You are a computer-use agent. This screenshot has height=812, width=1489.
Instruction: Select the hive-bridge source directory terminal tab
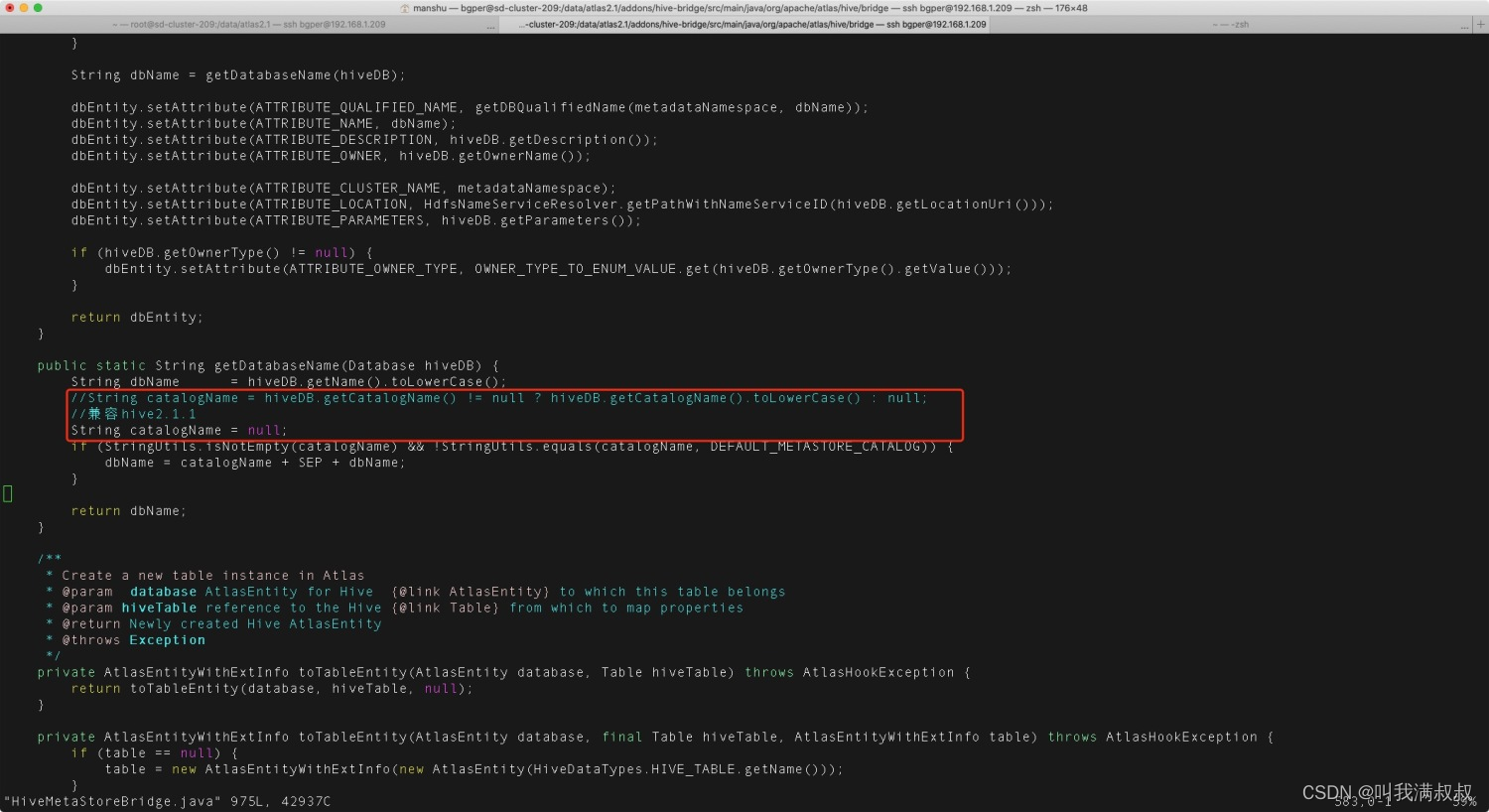(752, 25)
